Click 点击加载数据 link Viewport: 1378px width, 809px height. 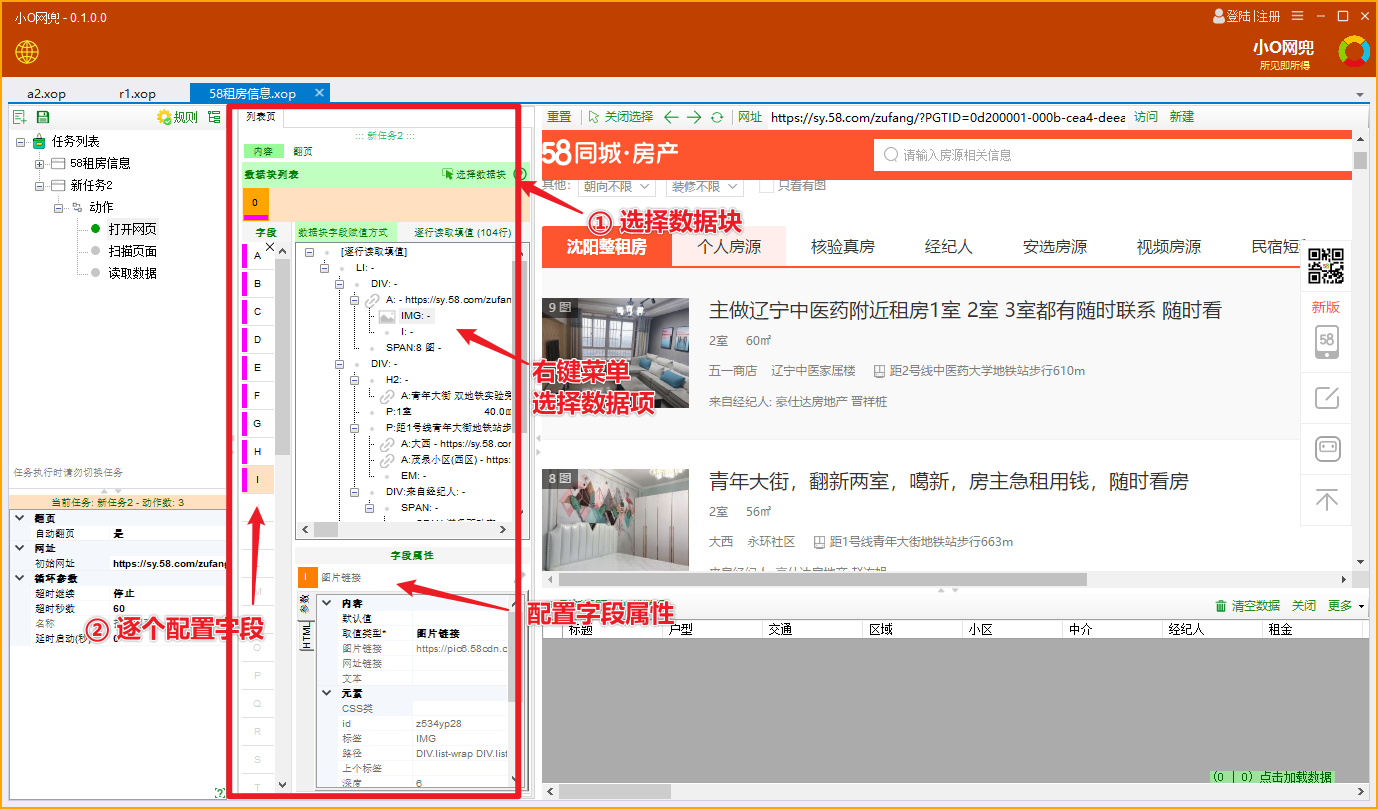tap(1295, 777)
